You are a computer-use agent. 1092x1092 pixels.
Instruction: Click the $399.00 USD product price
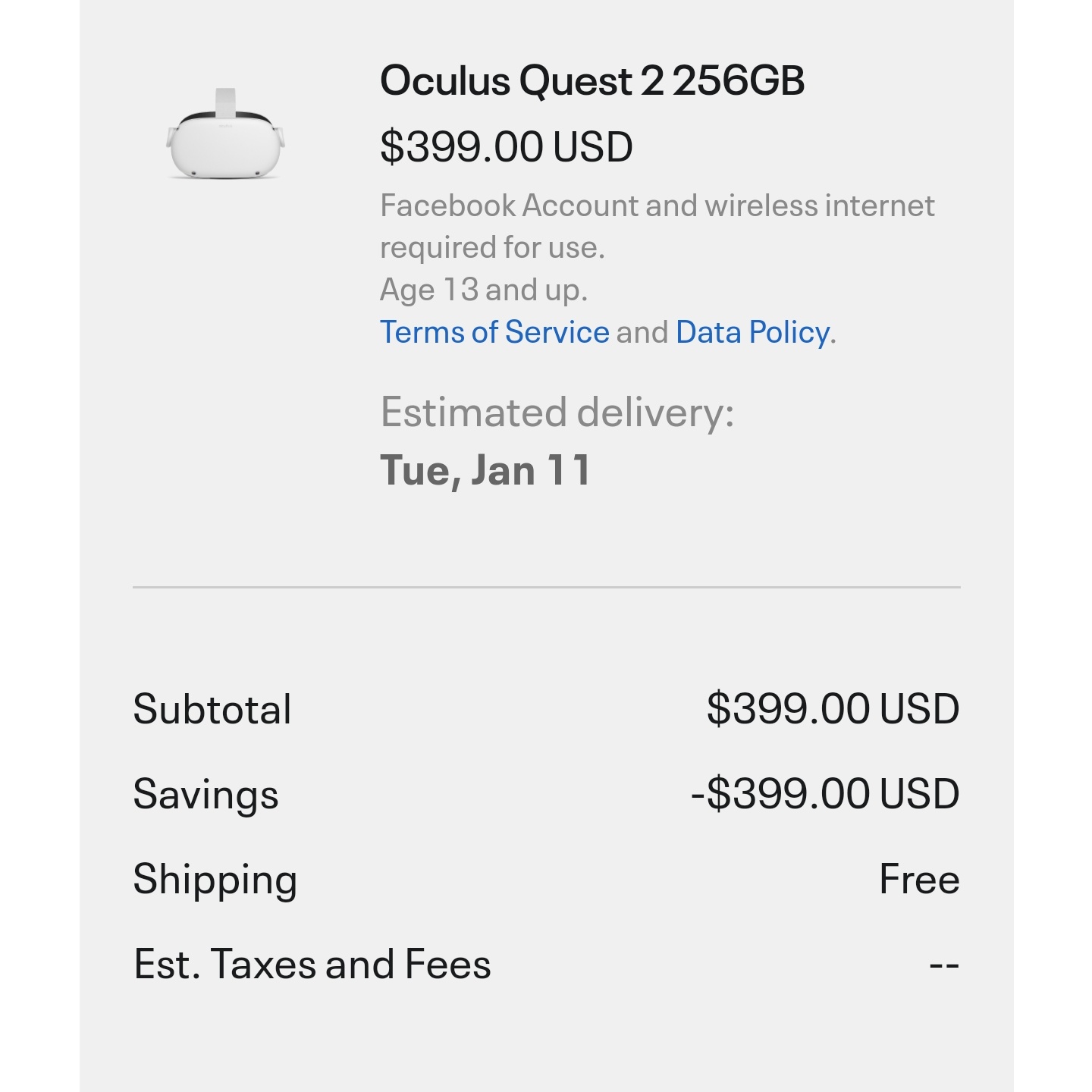(507, 146)
